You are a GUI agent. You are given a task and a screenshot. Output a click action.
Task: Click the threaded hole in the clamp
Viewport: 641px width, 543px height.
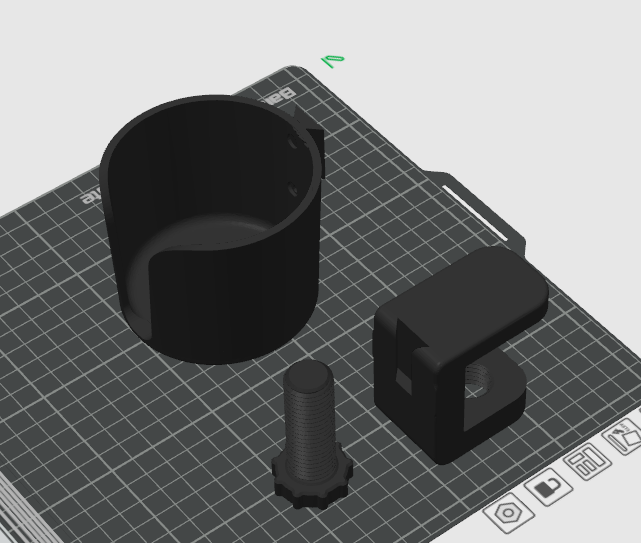(478, 381)
